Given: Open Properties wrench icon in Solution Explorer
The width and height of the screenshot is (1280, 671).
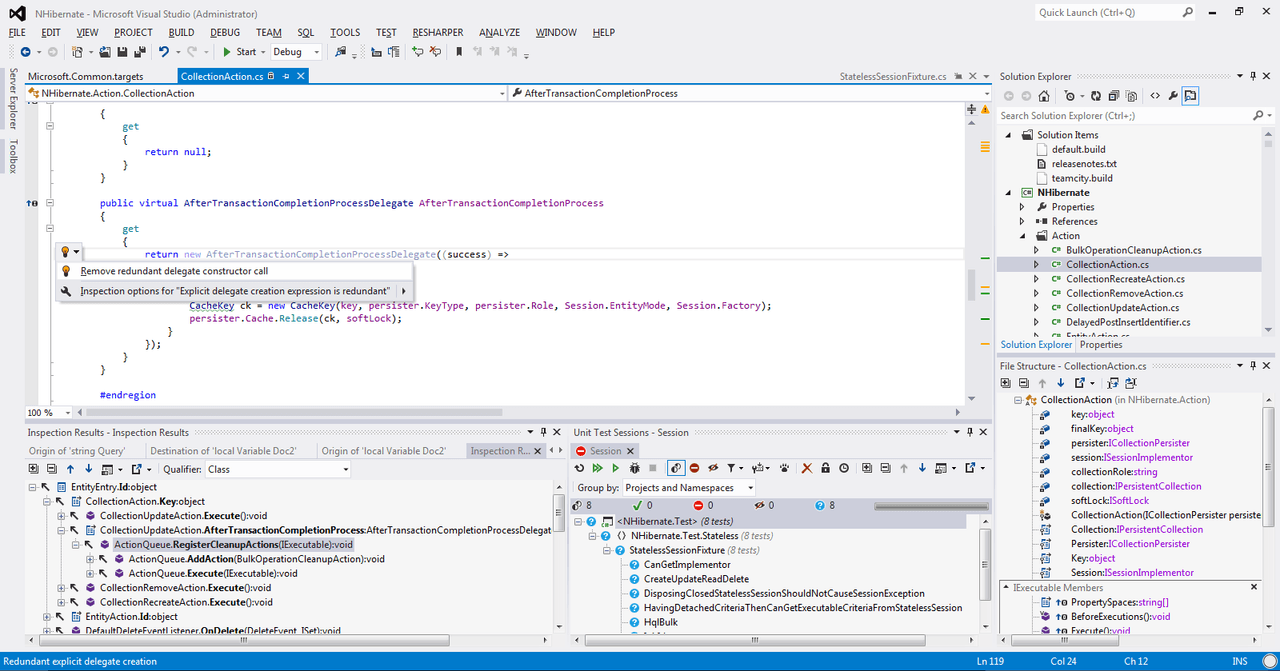Looking at the screenshot, I should coord(1173,96).
